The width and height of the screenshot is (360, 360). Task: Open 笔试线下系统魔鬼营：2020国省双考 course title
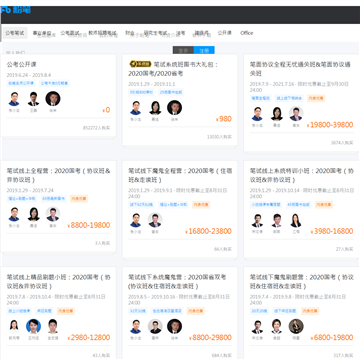pos(178,282)
